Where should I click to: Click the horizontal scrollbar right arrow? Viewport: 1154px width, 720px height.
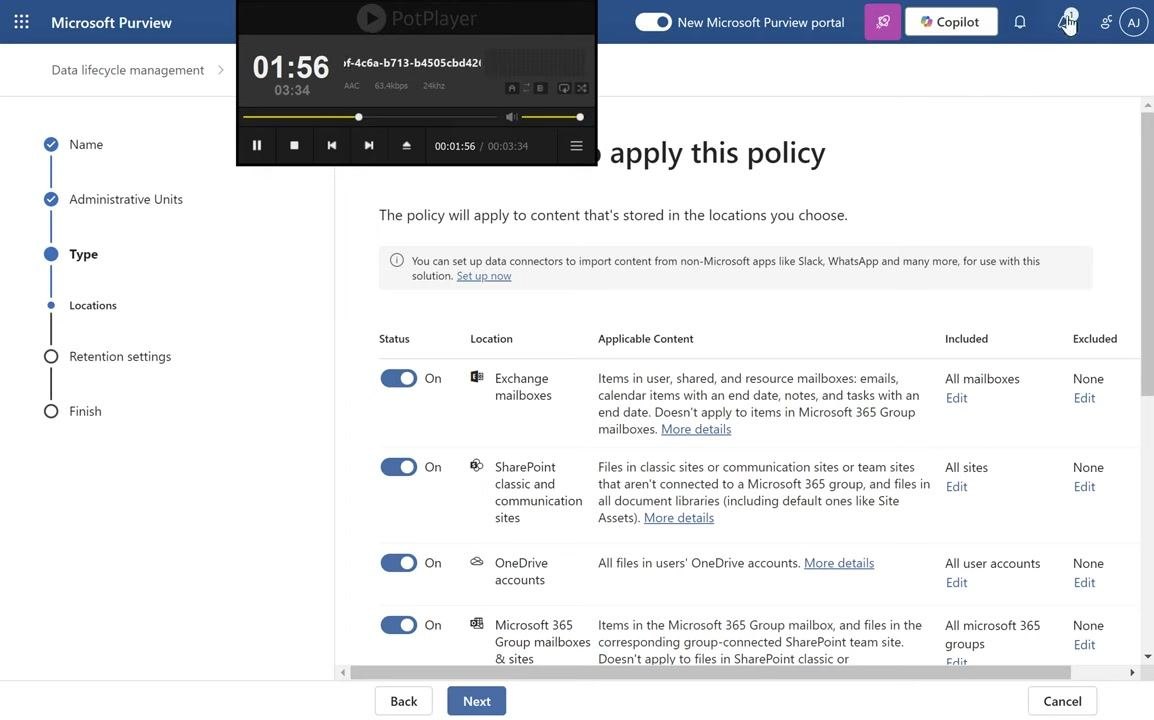tap(1132, 672)
